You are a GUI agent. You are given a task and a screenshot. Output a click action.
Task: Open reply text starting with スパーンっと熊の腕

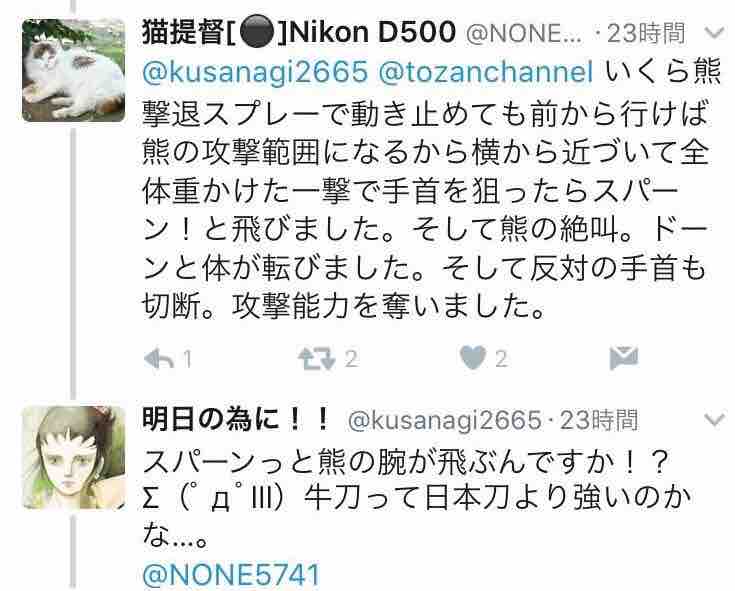pyautogui.click(x=417, y=499)
